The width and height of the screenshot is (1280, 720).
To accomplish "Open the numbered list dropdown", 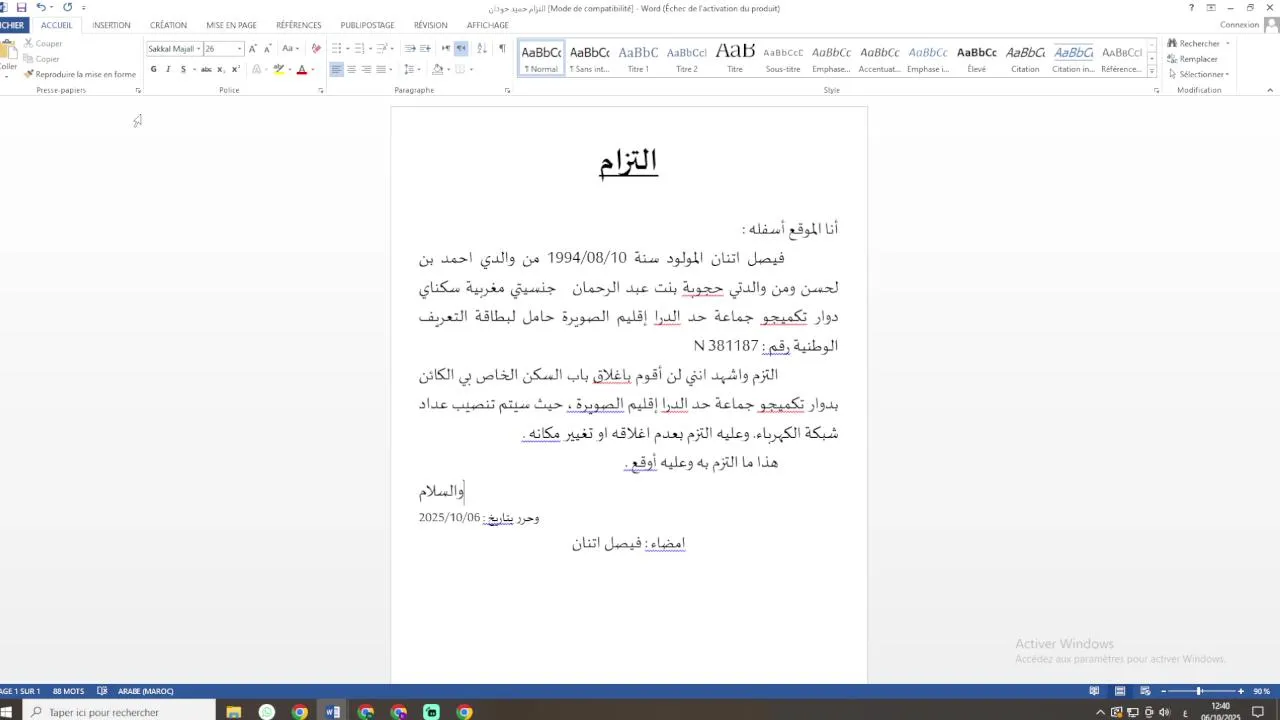I will click(x=371, y=48).
